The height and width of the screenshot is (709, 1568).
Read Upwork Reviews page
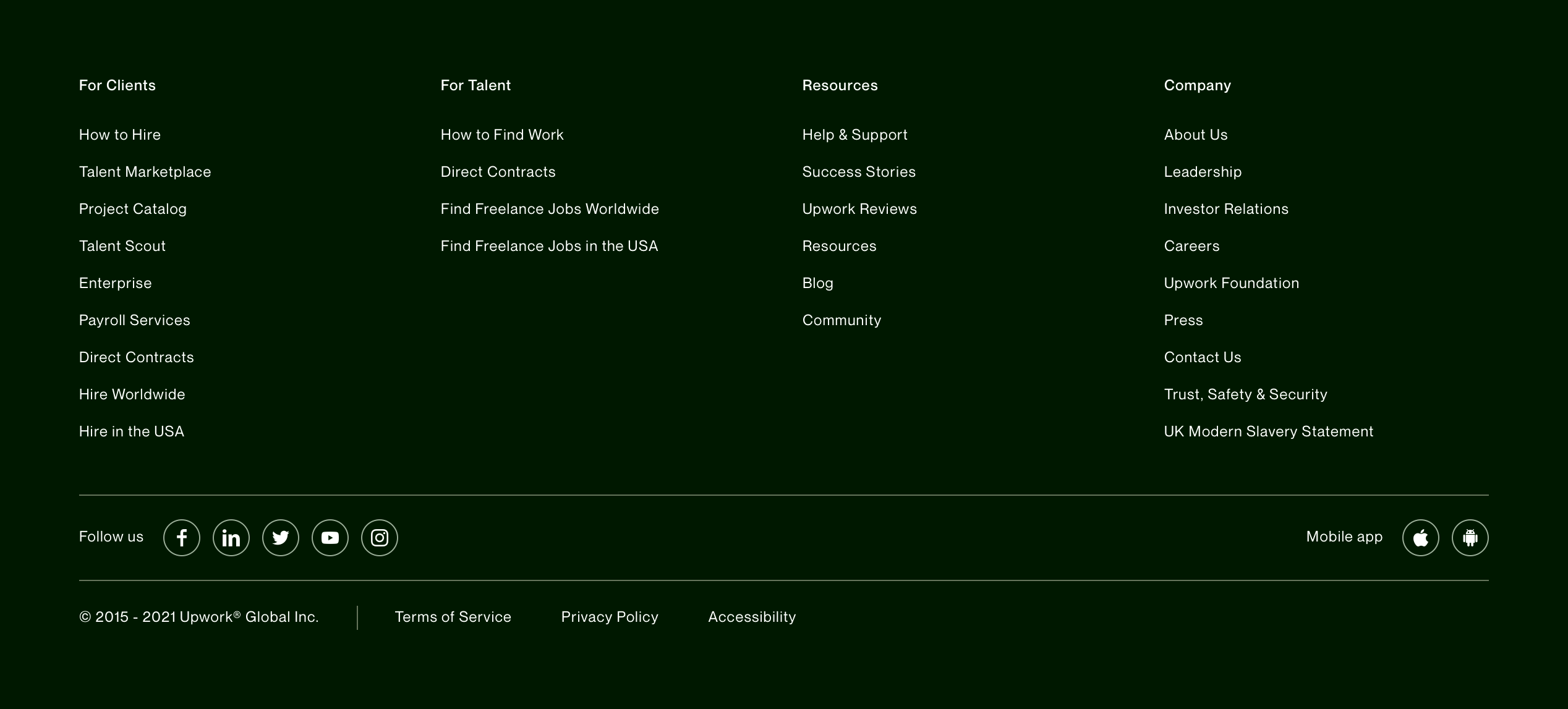click(859, 209)
